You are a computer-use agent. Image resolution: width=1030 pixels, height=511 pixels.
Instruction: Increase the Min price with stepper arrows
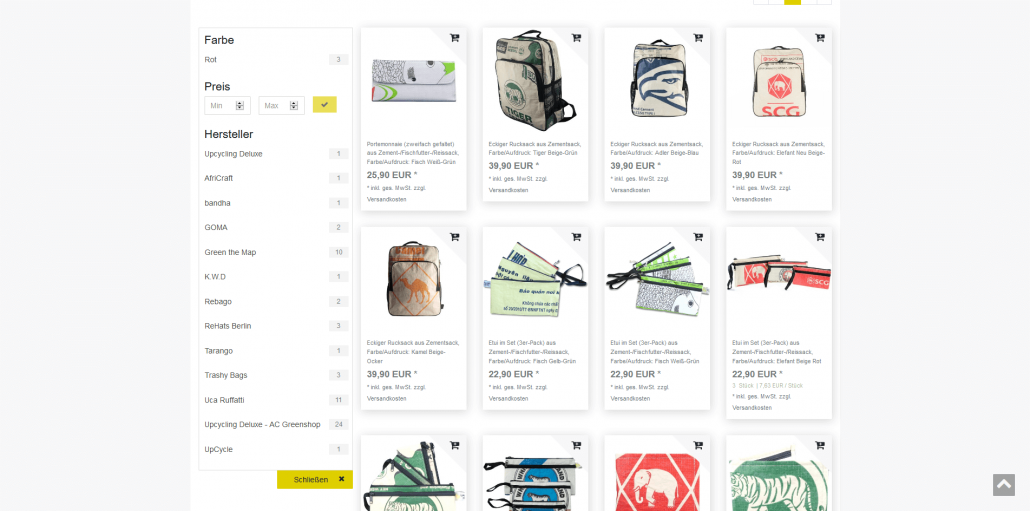[x=240, y=103]
